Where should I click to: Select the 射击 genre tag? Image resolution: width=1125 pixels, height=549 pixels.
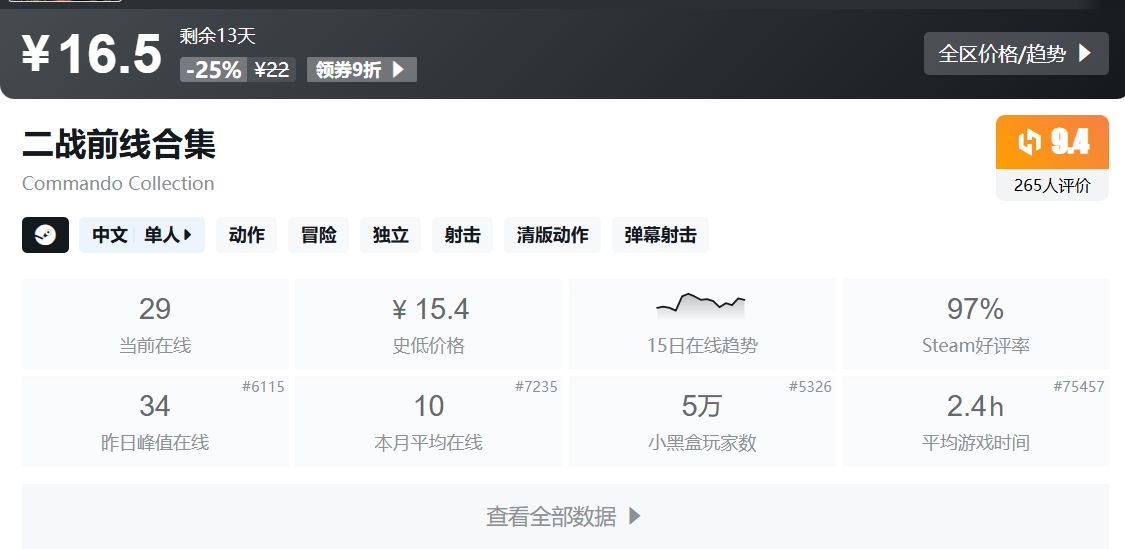point(462,235)
